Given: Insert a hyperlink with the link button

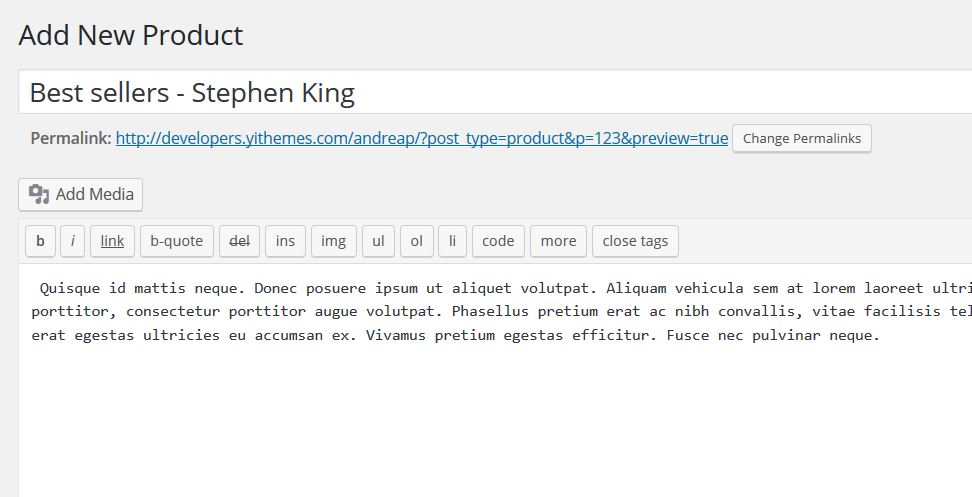Looking at the screenshot, I should click(112, 241).
